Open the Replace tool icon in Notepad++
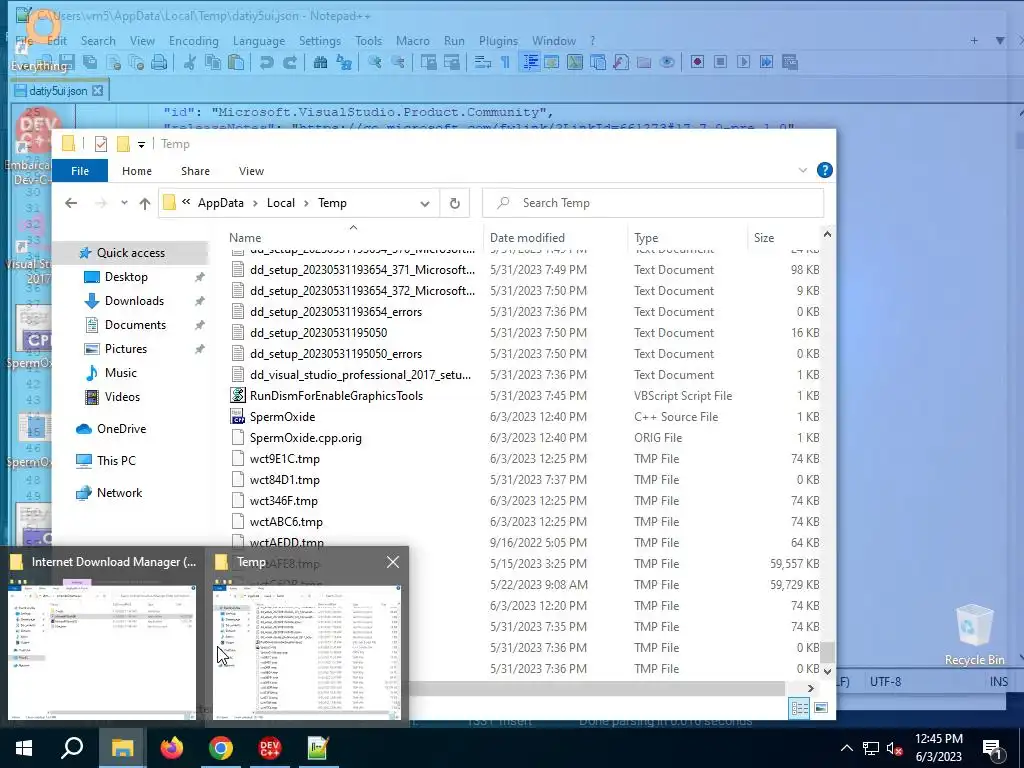1024x768 pixels. click(344, 63)
